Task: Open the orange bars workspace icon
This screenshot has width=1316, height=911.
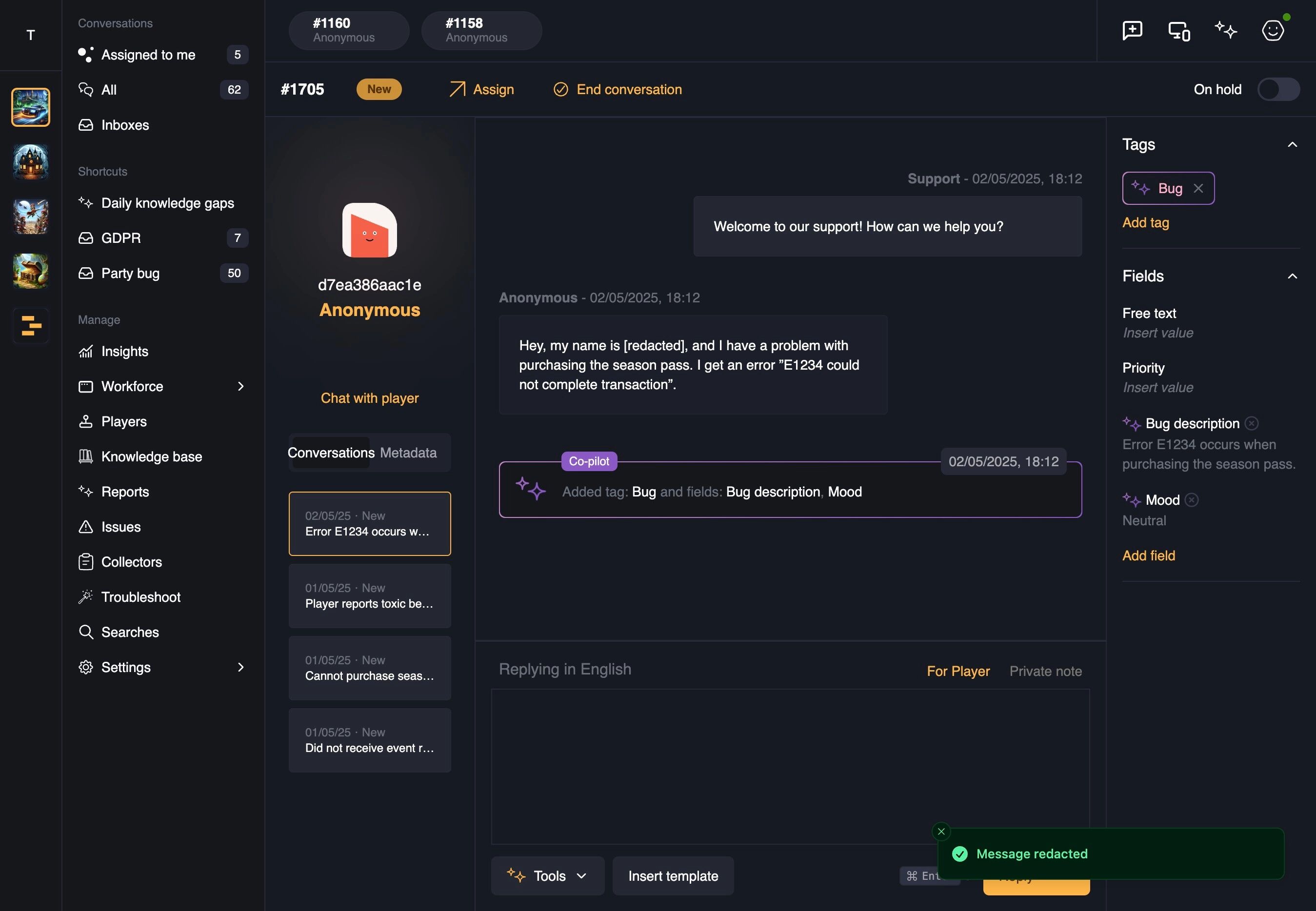Action: [31, 325]
